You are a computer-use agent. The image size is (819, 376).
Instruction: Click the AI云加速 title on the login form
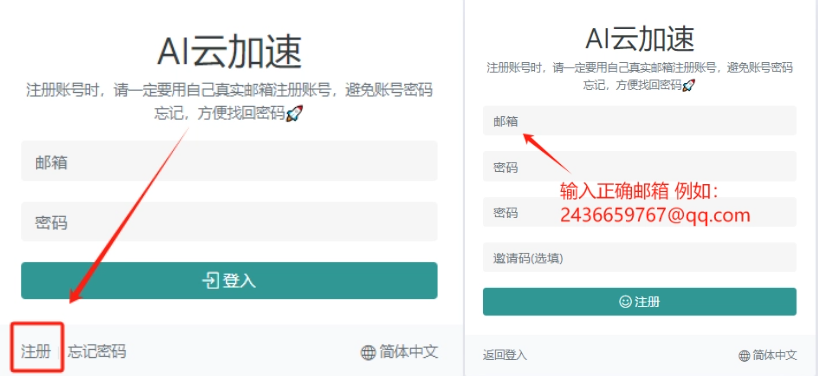(229, 52)
